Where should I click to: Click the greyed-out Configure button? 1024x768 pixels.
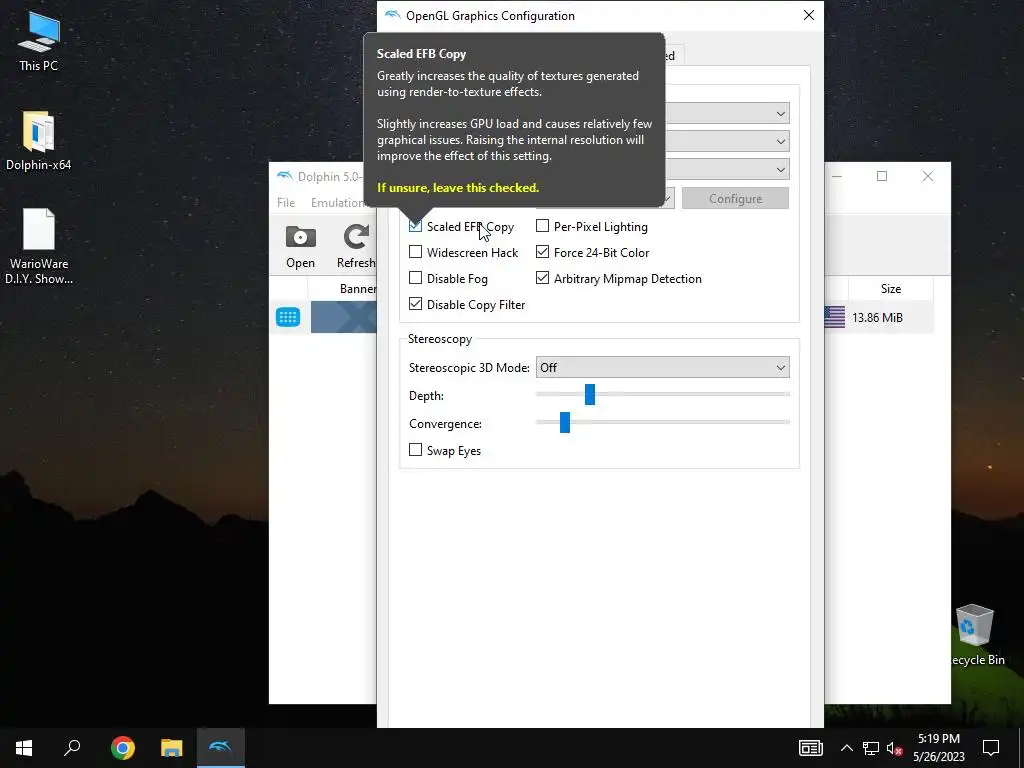pyautogui.click(x=735, y=199)
